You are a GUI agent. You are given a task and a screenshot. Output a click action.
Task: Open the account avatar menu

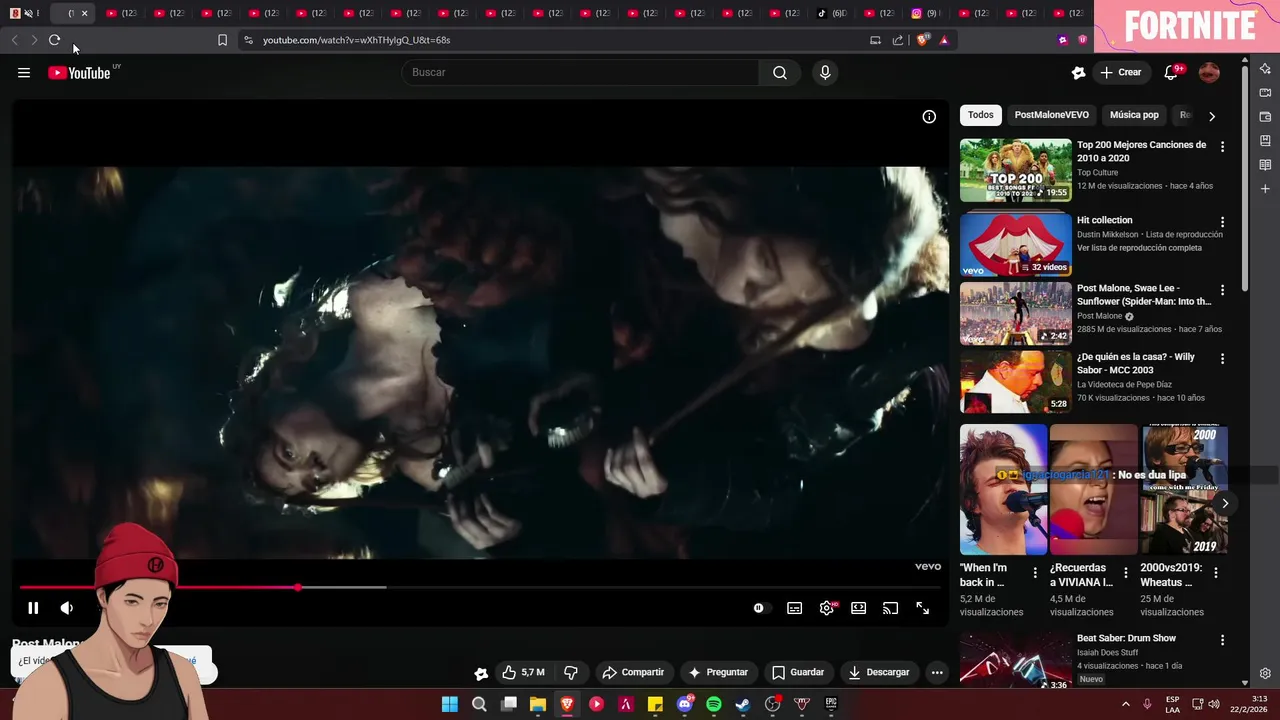tap(1209, 72)
